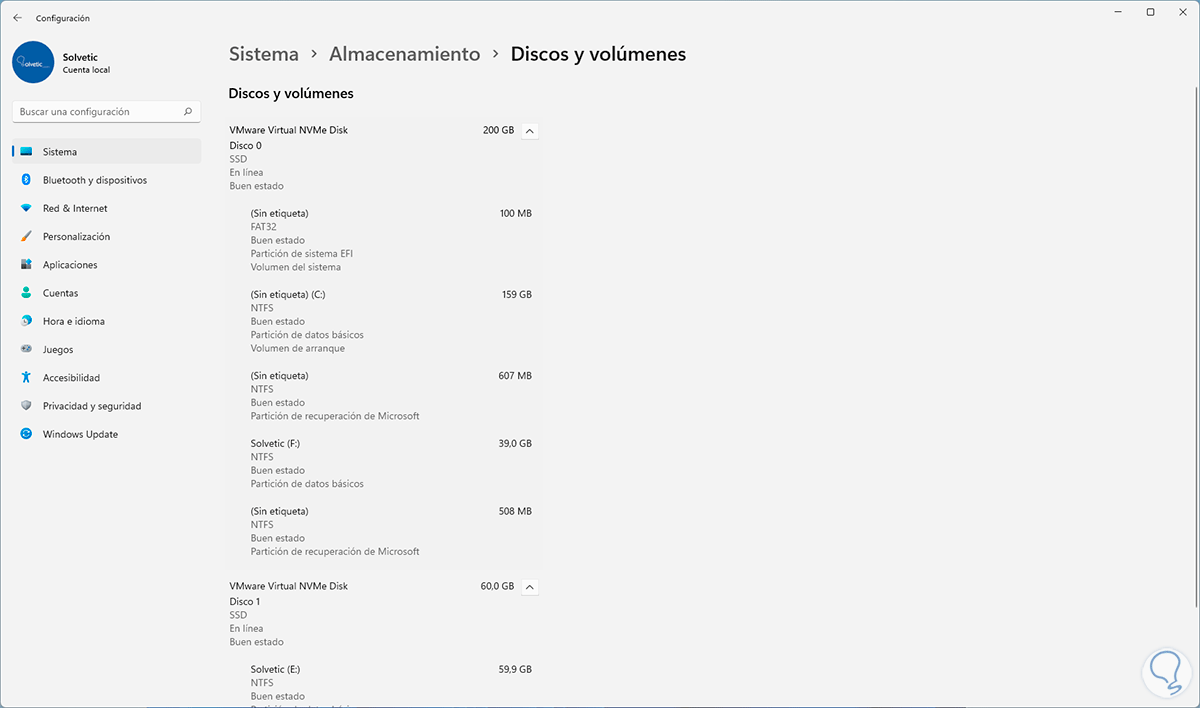
Task: Go to Accesibilidad settings
Action: coord(71,378)
